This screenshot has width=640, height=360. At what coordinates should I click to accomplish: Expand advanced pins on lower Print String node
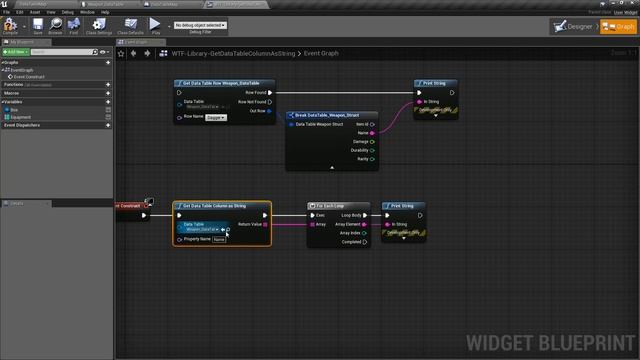(404, 238)
